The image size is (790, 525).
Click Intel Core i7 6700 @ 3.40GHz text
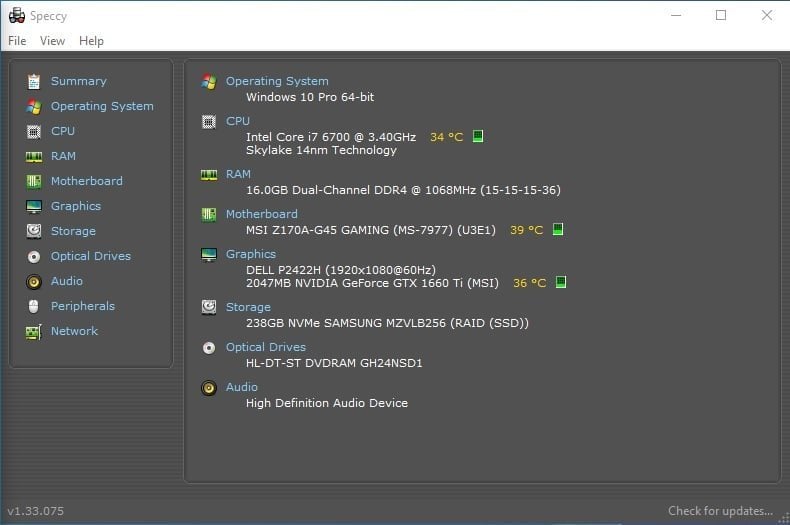click(x=331, y=137)
